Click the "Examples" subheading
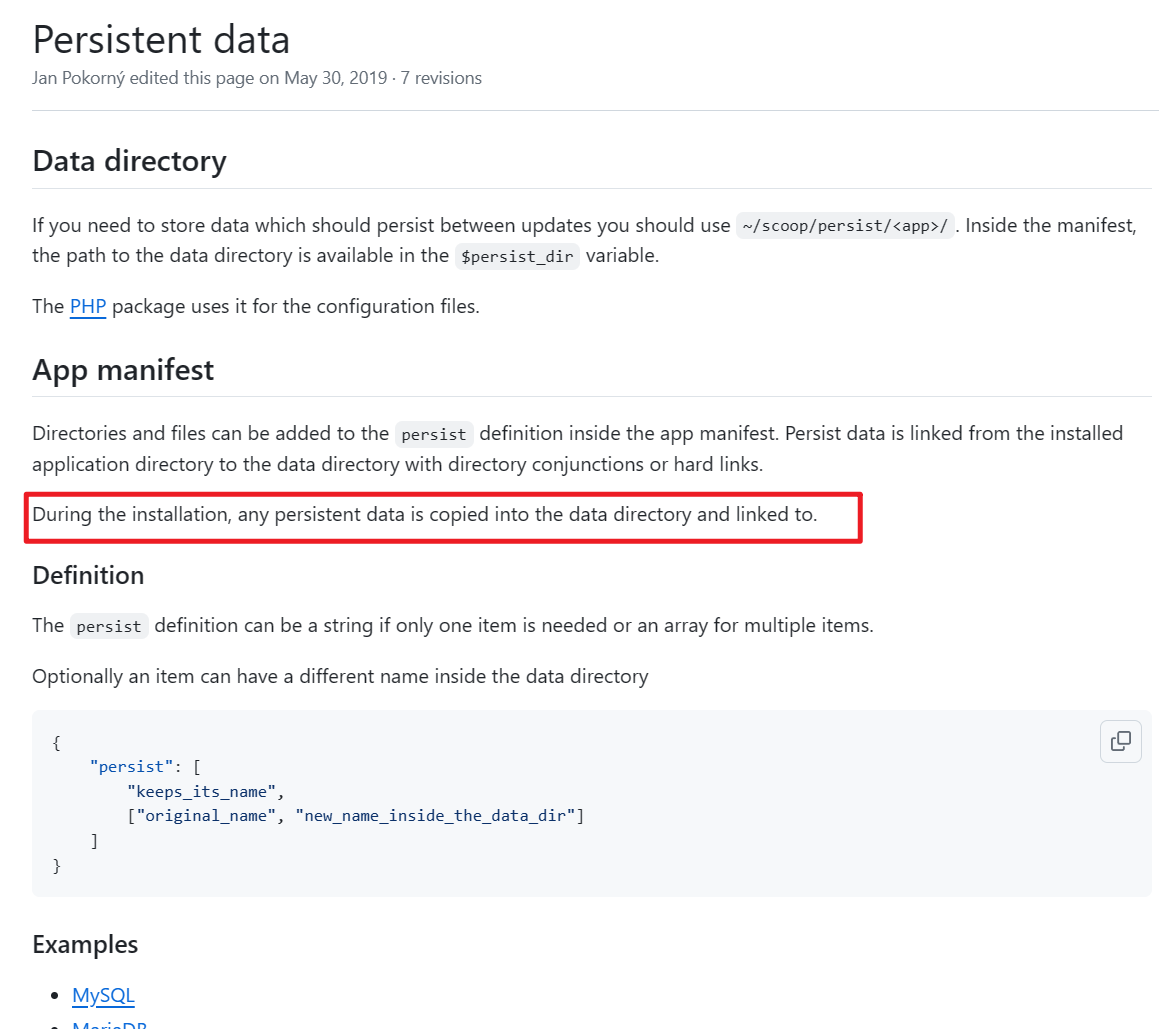 [x=85, y=944]
